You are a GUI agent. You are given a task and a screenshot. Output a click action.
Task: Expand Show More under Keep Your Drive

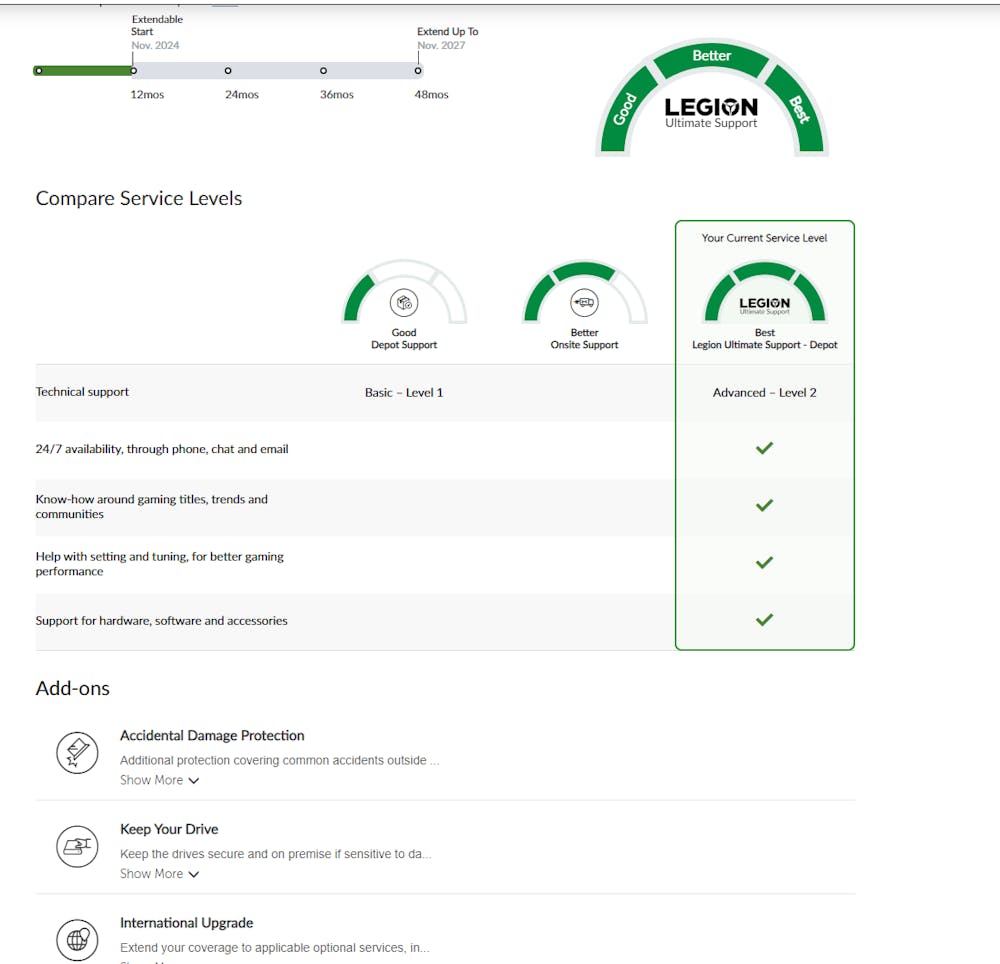[159, 873]
